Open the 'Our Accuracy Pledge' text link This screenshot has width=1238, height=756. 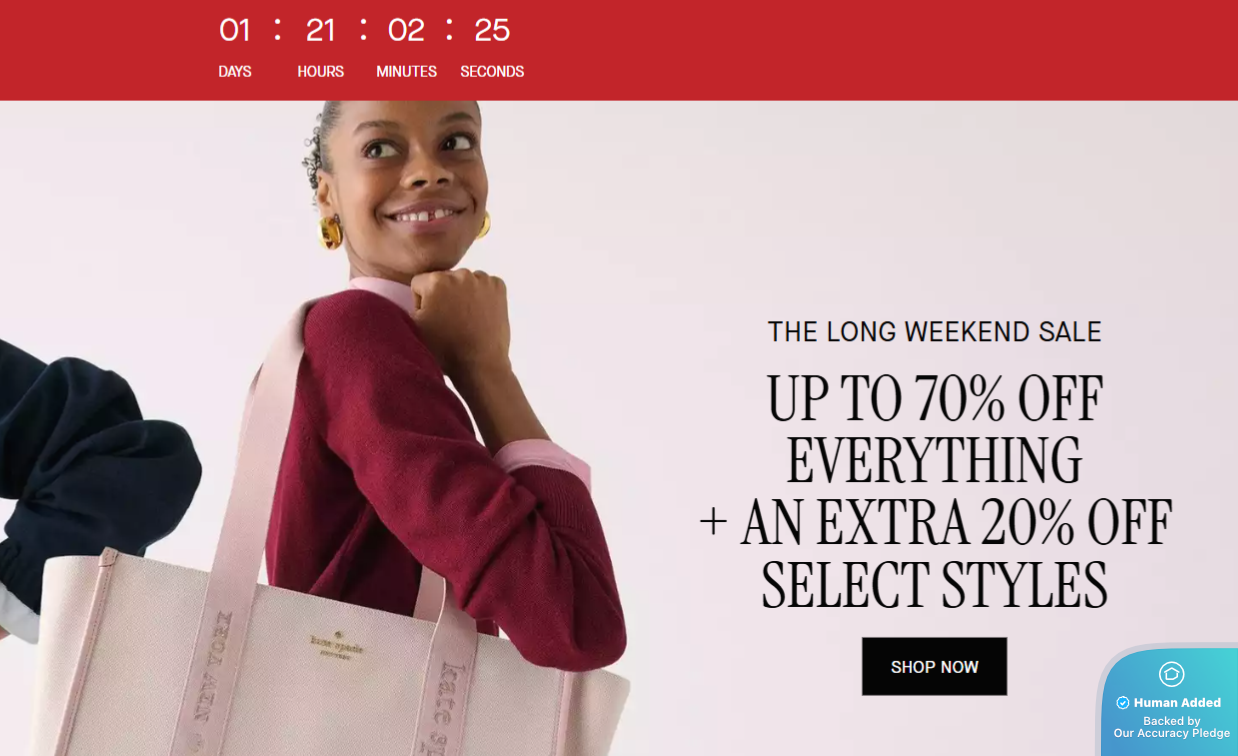coord(1172,733)
